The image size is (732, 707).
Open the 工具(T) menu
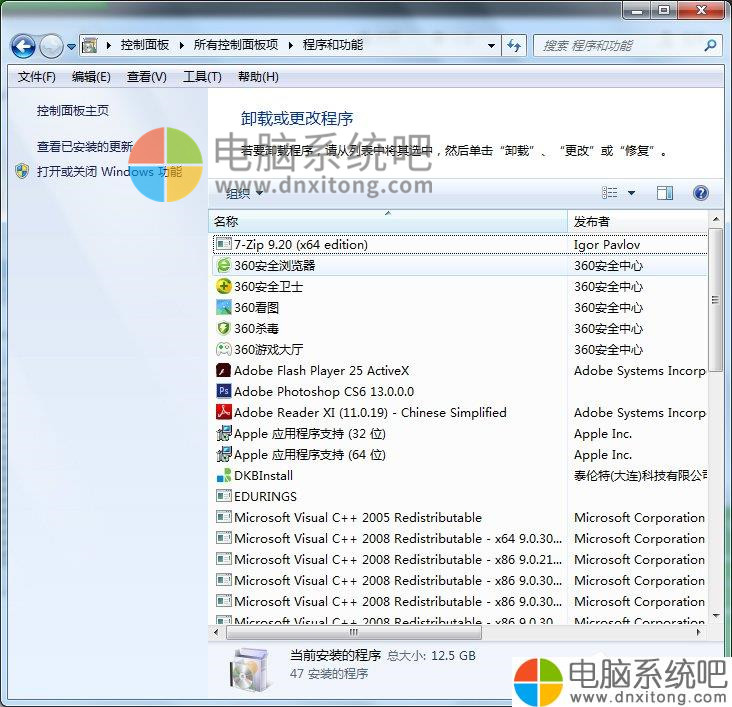click(x=202, y=77)
